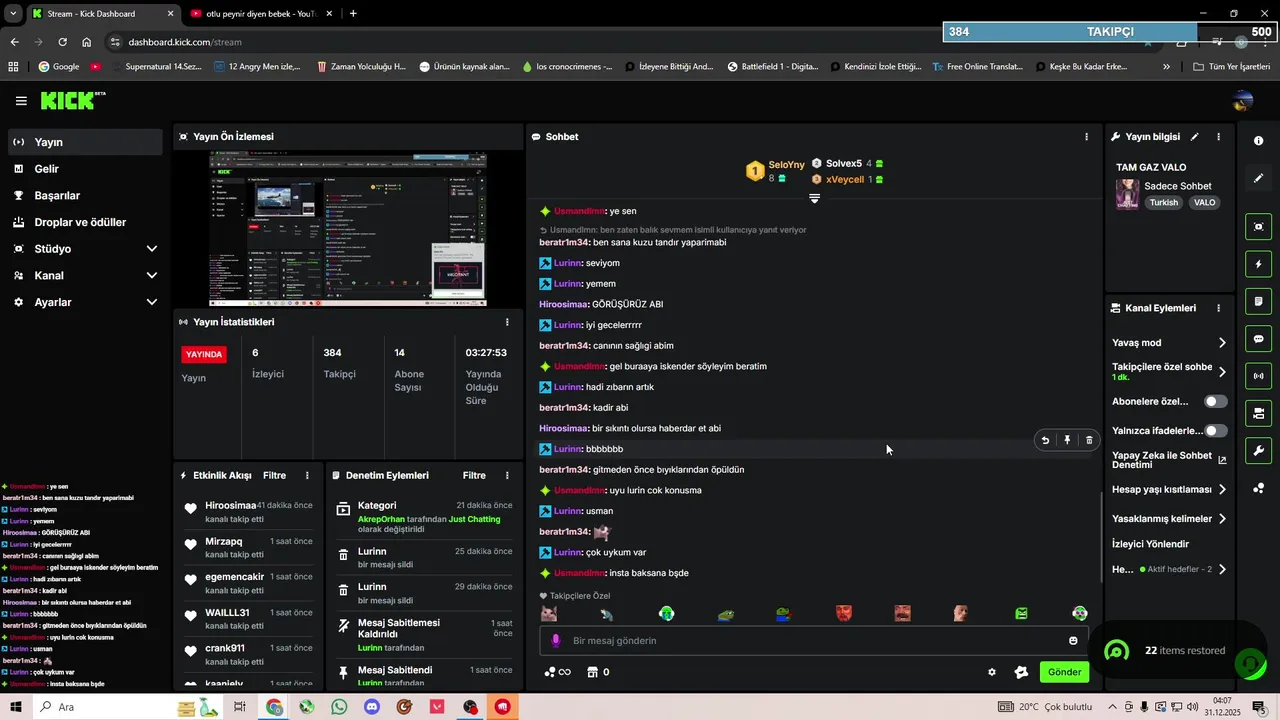1280x720 pixels.
Task: Open Discord from the taskbar
Action: (372, 707)
